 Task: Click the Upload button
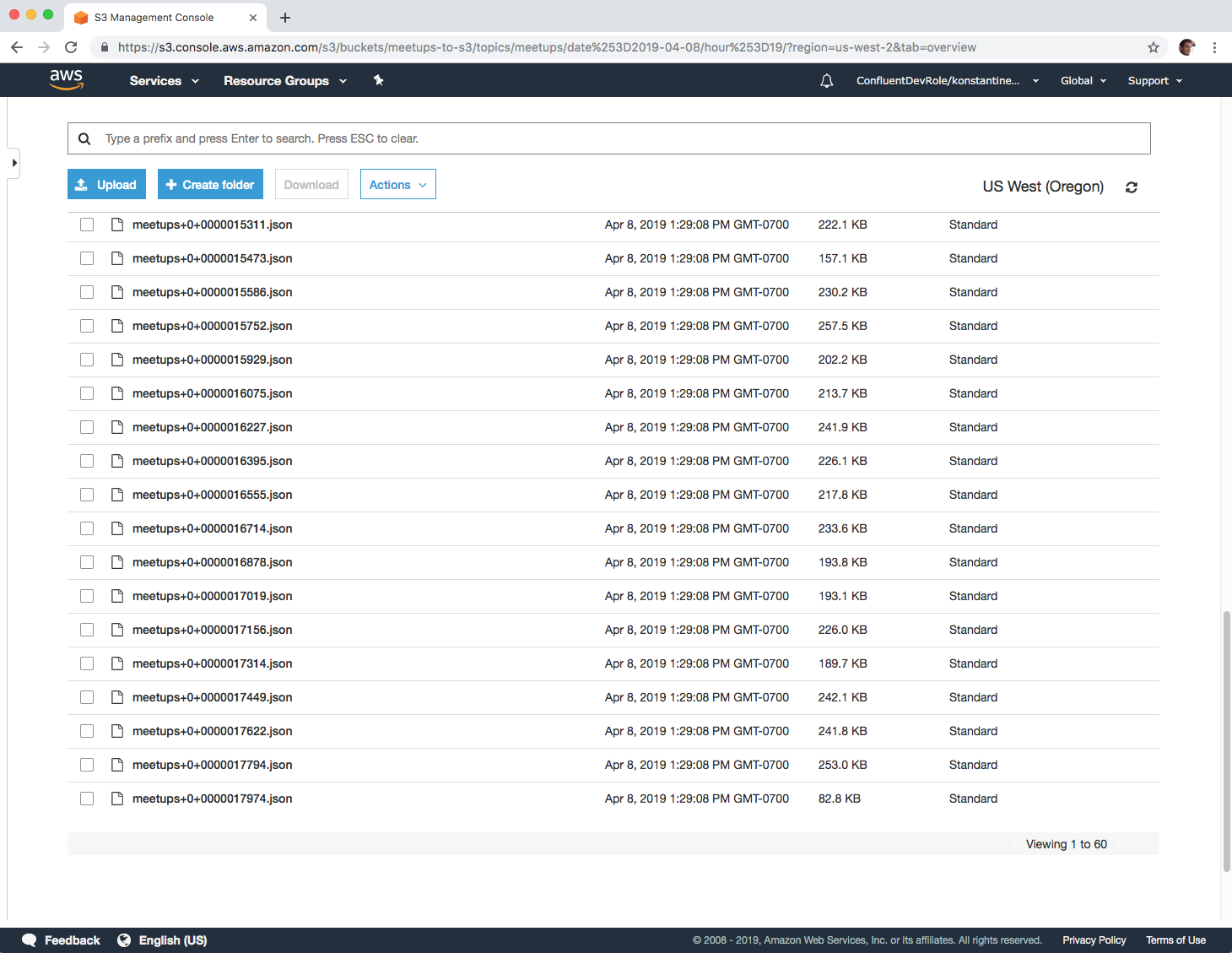click(106, 185)
